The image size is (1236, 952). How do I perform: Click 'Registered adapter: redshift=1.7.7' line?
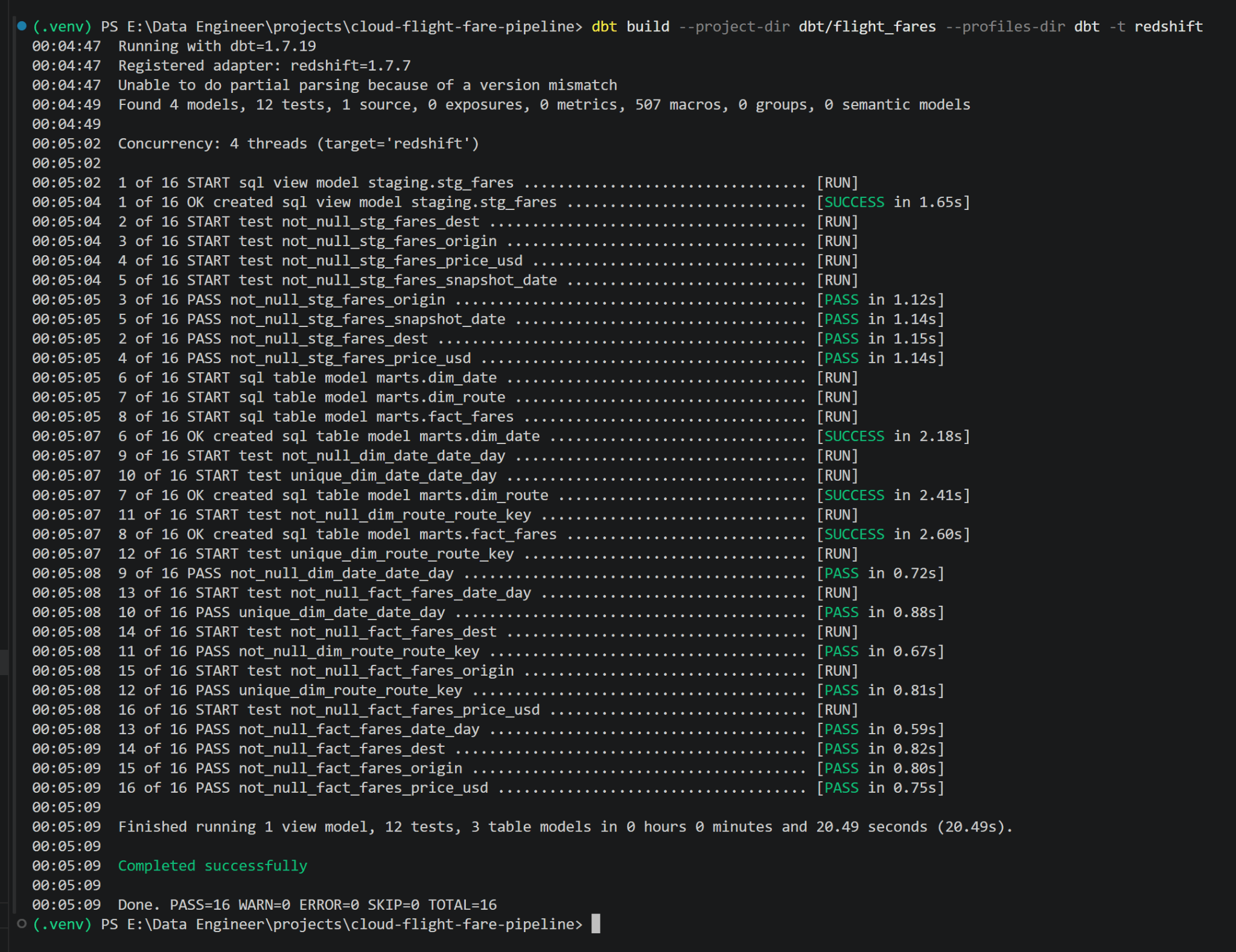click(x=264, y=65)
